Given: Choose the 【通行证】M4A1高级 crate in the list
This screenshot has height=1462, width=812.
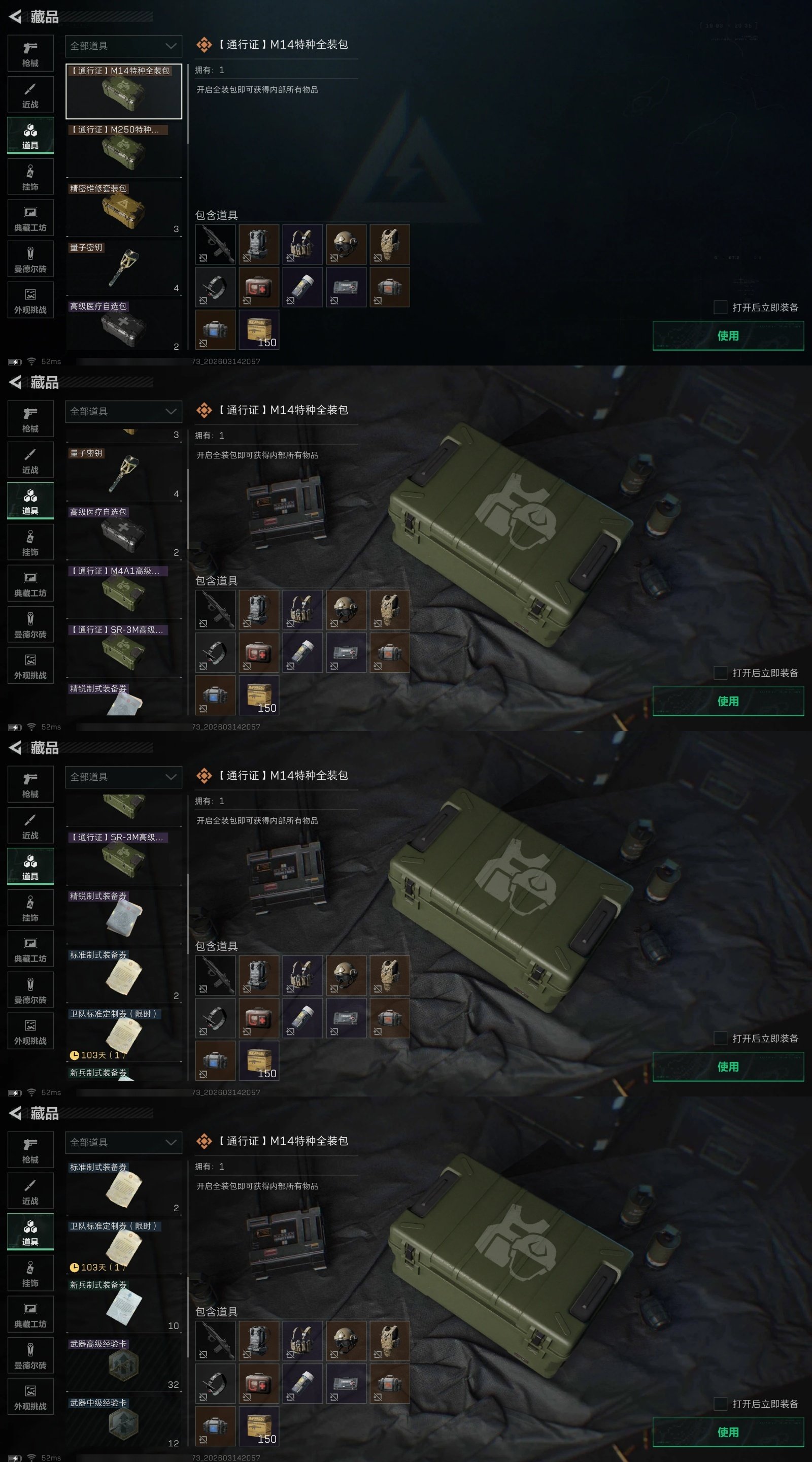Looking at the screenshot, I should click(124, 591).
